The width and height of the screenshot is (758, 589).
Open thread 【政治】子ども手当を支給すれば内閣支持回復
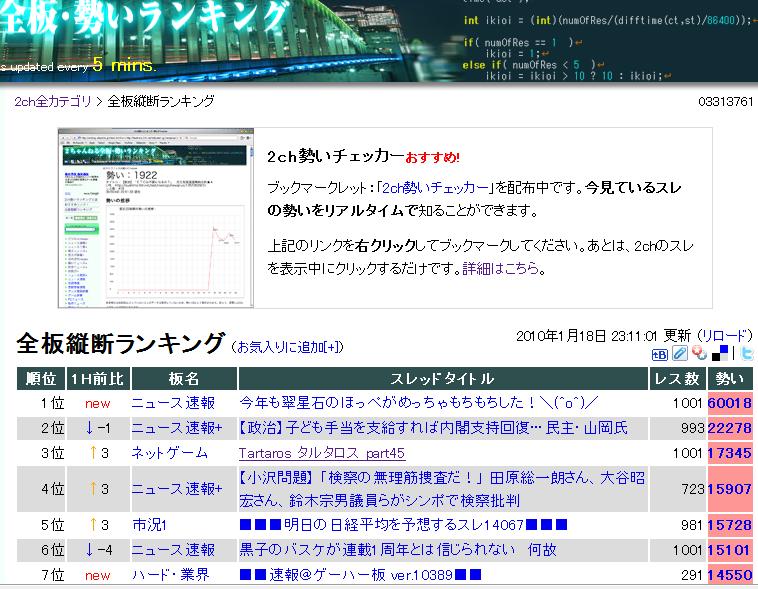[x=434, y=427]
